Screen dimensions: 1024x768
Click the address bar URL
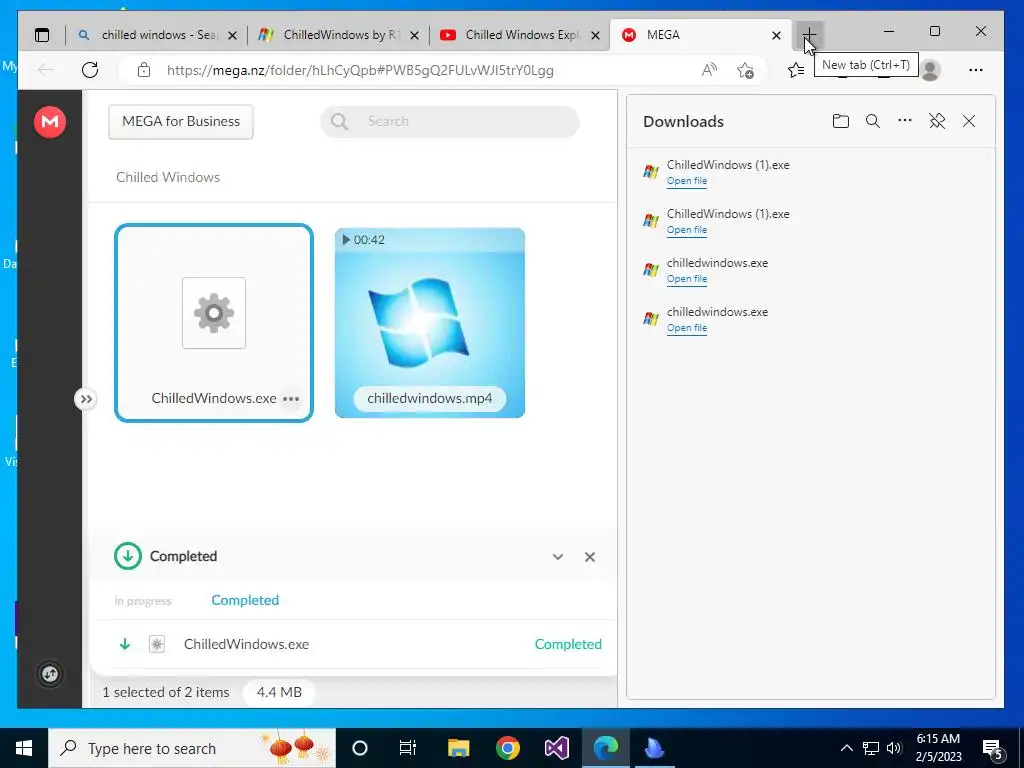pyautogui.click(x=360, y=70)
